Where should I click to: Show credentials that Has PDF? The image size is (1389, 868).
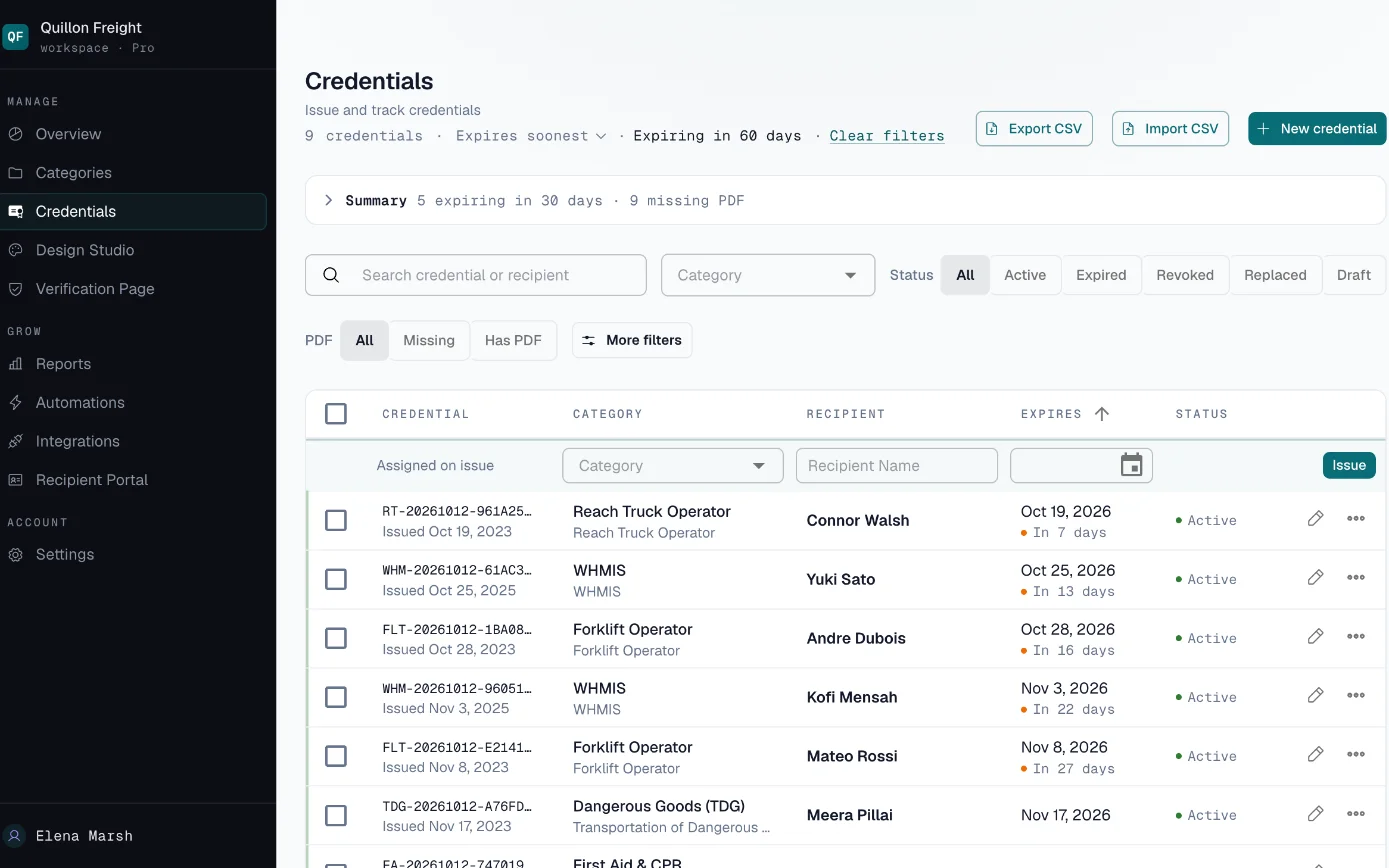pyautogui.click(x=513, y=341)
